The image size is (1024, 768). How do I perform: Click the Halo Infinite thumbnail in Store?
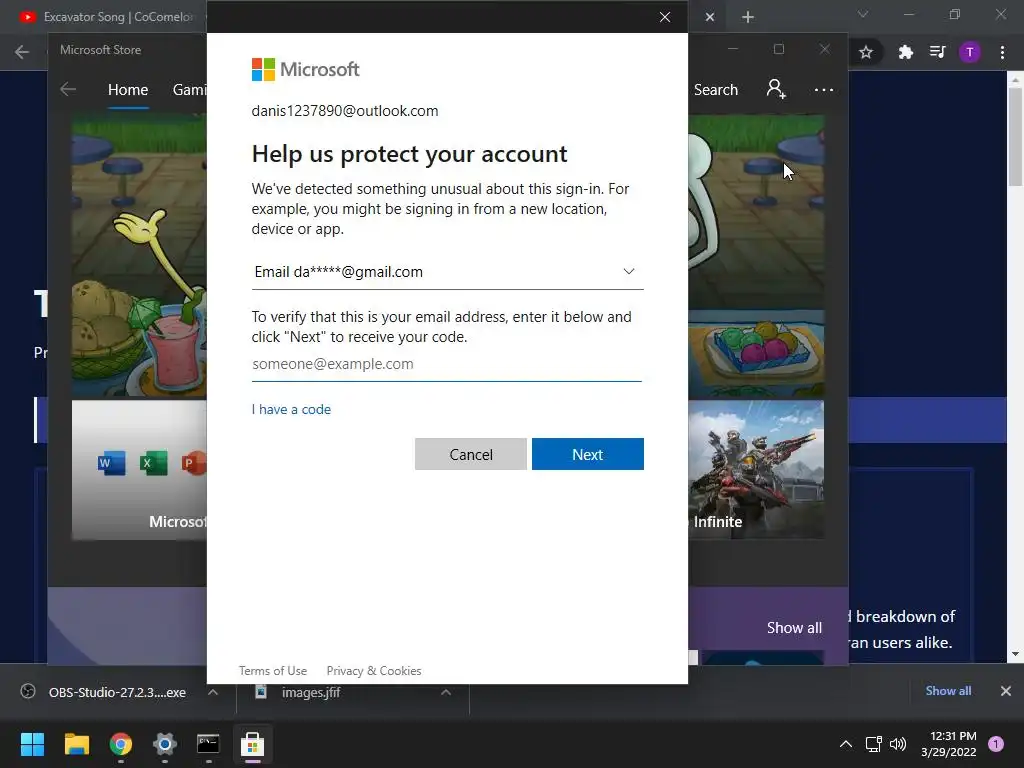coord(756,470)
